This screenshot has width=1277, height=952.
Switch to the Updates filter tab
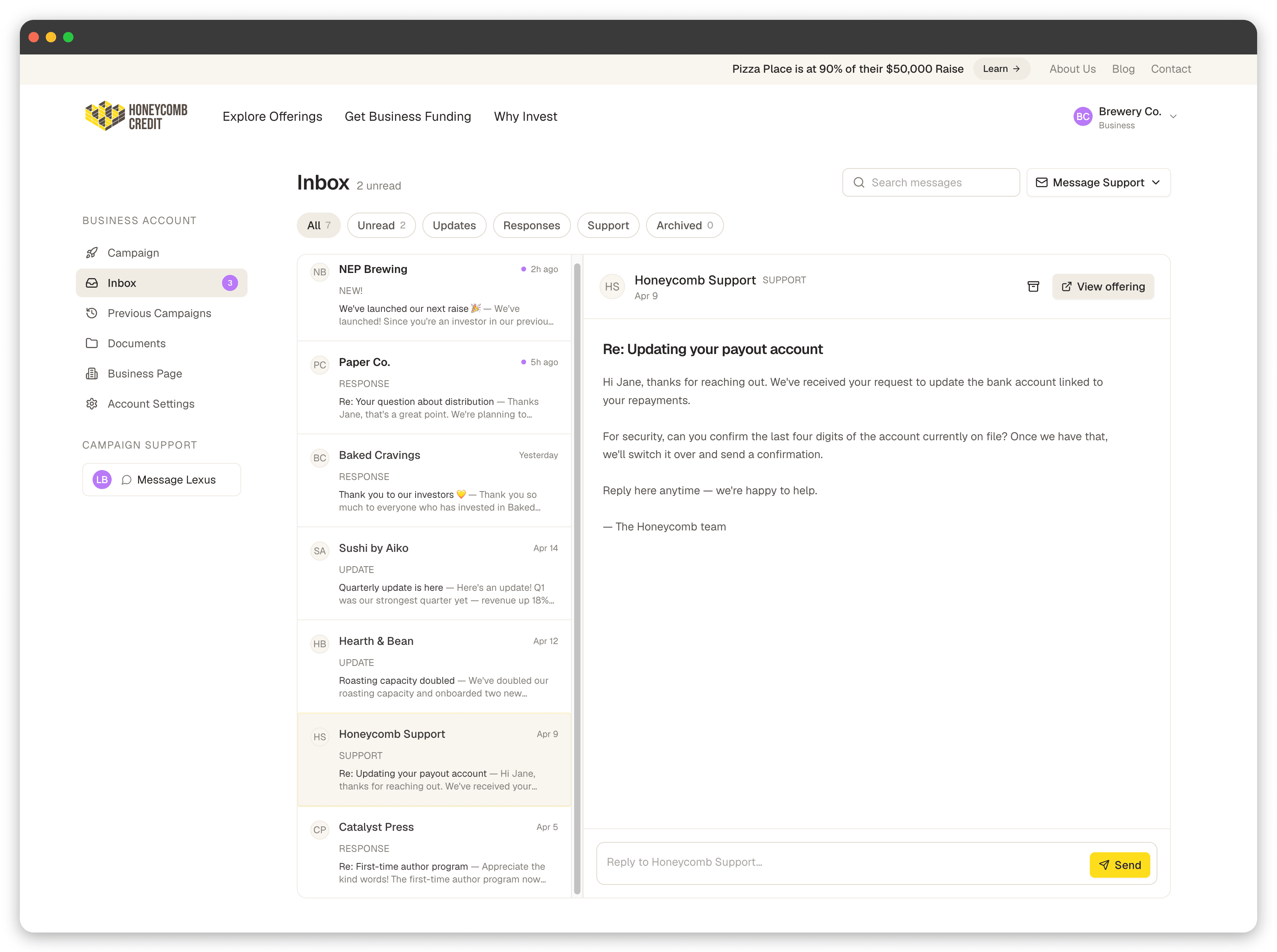pos(454,225)
